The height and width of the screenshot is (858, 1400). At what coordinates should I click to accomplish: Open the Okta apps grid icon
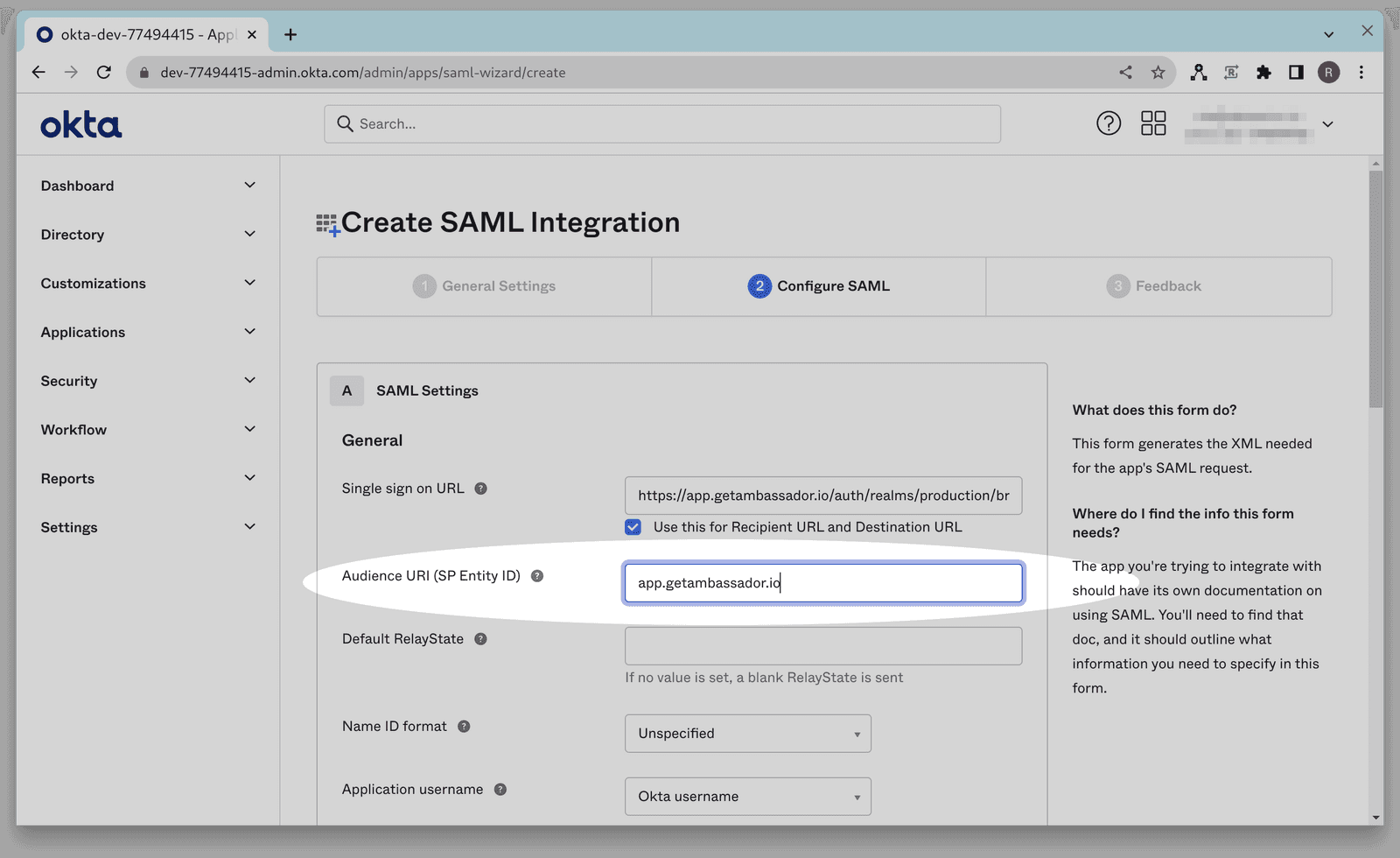(x=1153, y=123)
